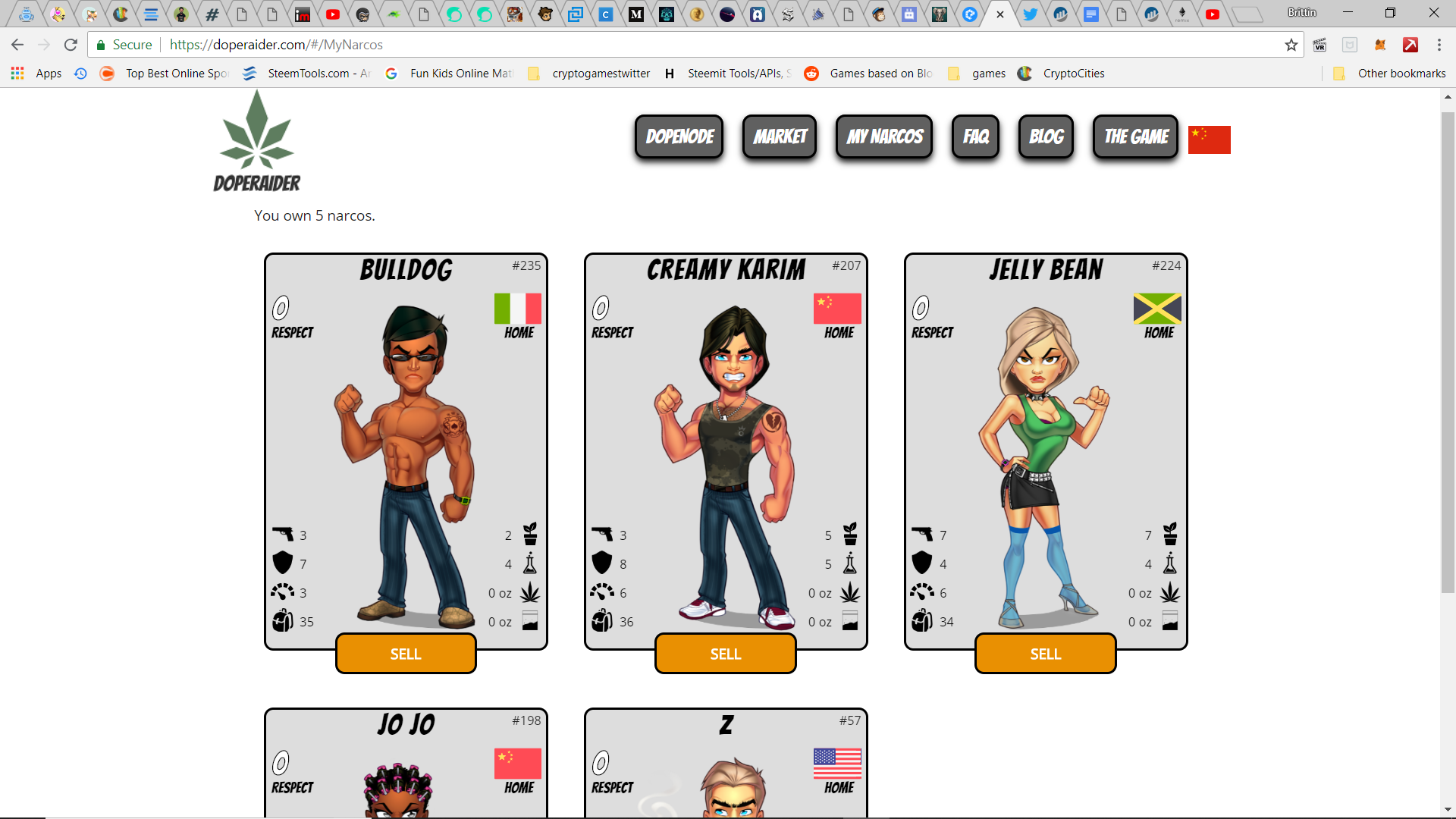Open the Apps bookmark shortcut
1456x819 pixels.
click(37, 74)
